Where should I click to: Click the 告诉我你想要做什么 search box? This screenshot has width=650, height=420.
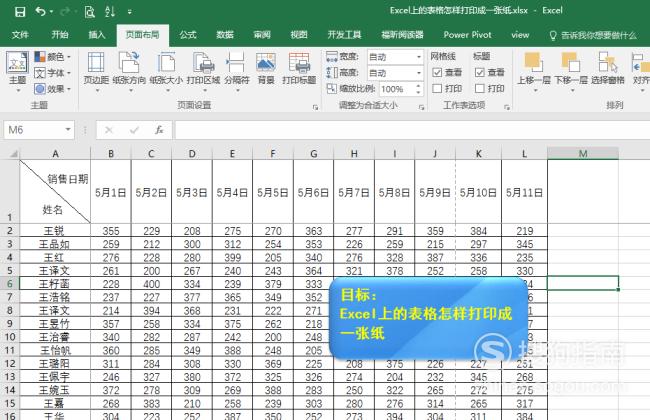(593, 36)
